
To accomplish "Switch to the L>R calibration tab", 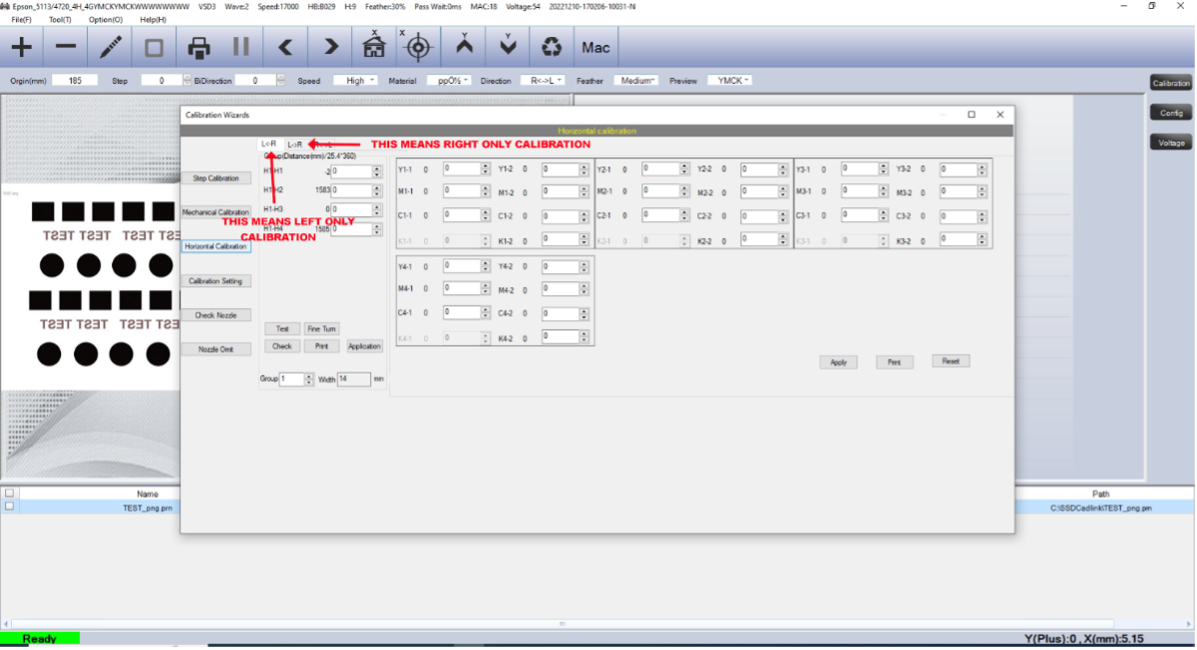I will click(295, 144).
